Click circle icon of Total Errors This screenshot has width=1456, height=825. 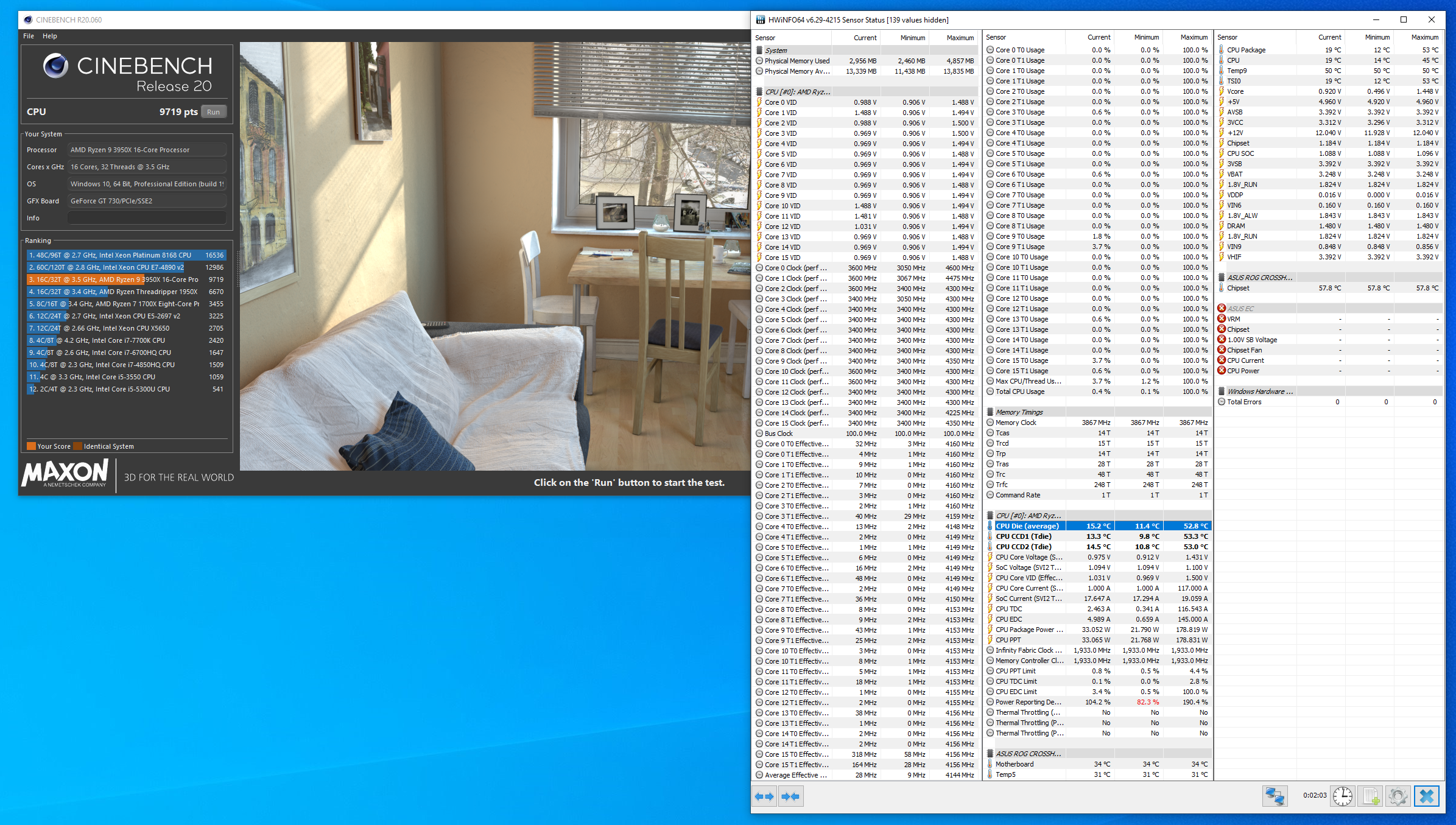(x=1221, y=402)
